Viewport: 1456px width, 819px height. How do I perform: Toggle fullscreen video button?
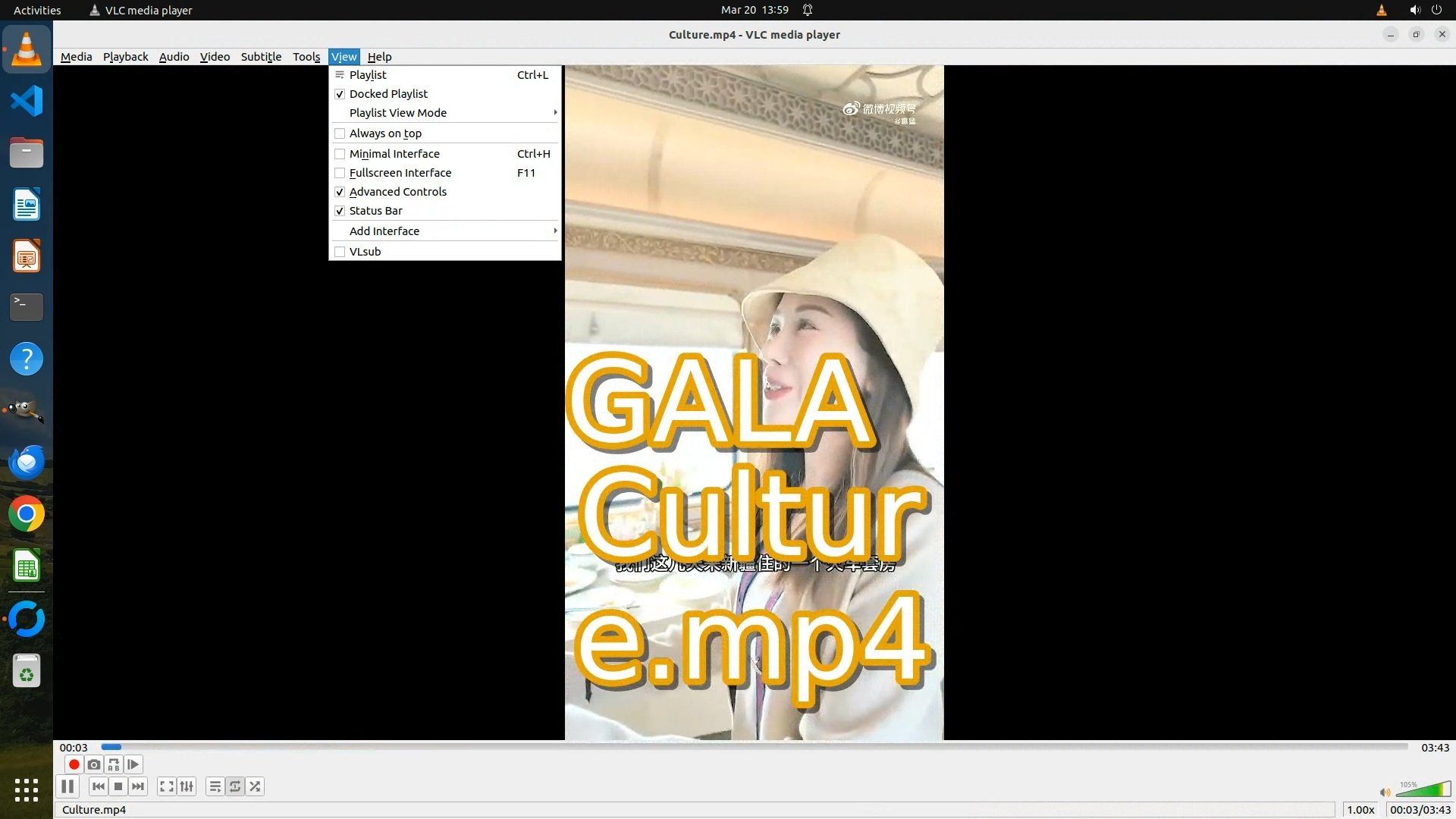coord(167,786)
